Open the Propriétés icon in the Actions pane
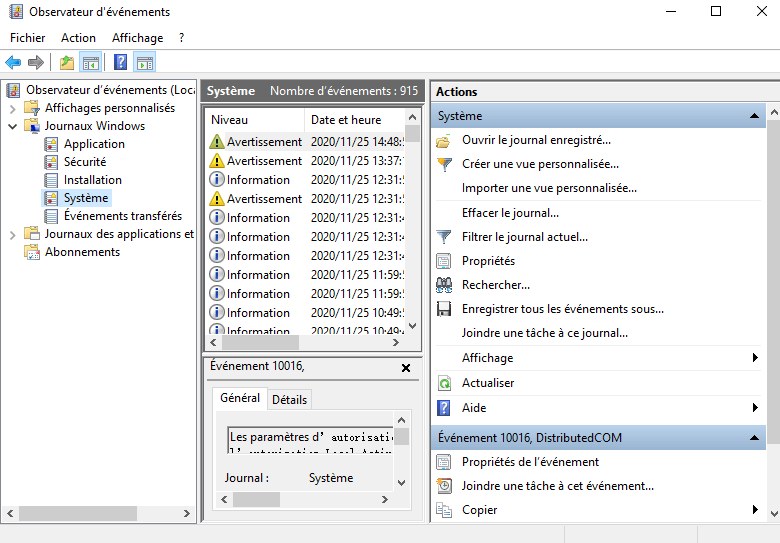Viewport: 780px width, 543px height. pos(445,261)
